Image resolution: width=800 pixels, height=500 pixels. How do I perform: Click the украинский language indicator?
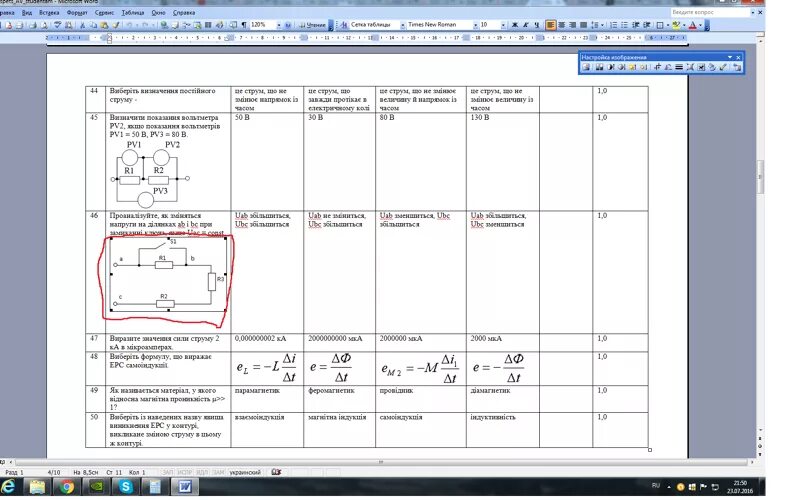tap(245, 472)
